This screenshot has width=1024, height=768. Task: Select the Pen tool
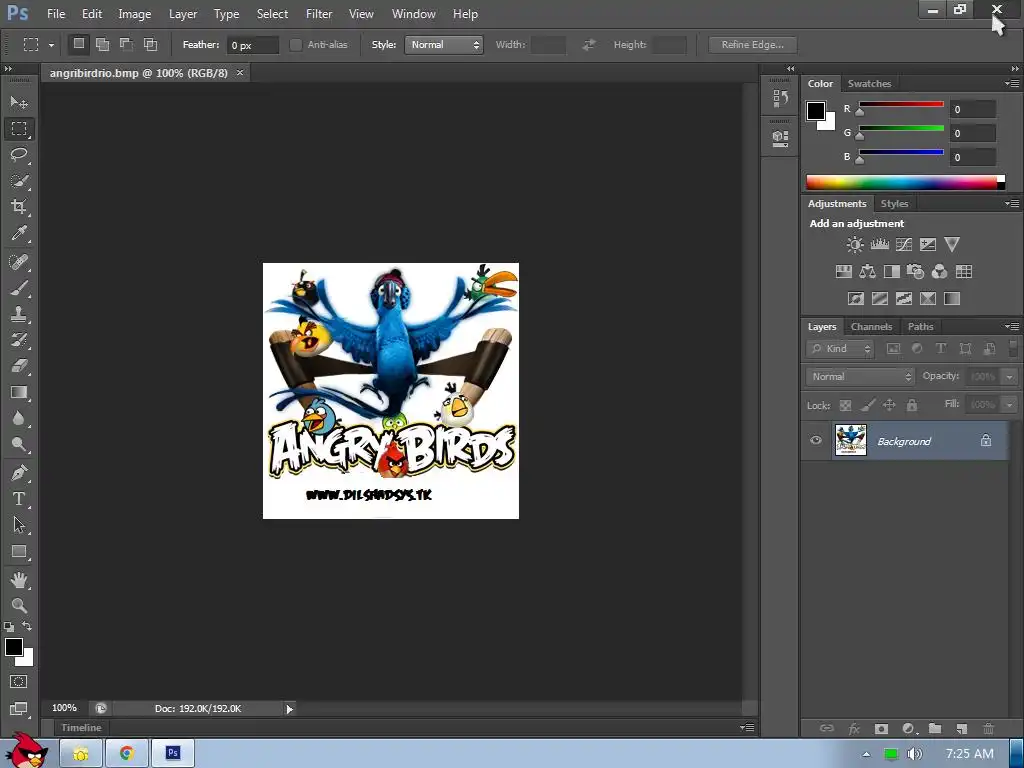click(19, 472)
